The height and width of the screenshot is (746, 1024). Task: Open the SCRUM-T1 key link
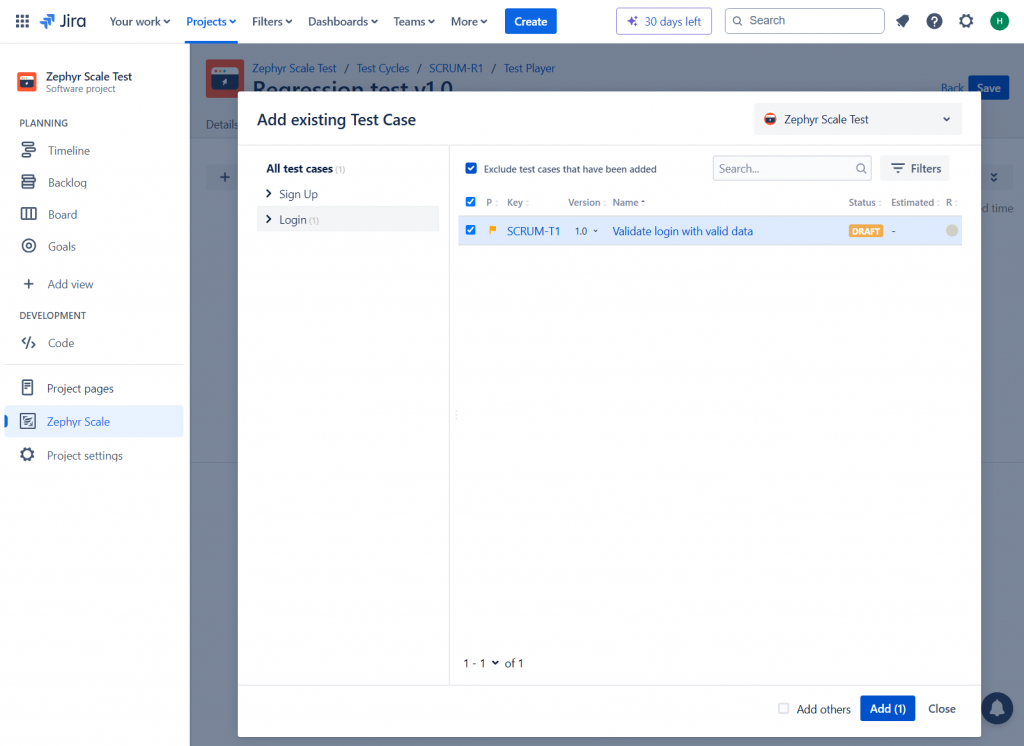(533, 231)
